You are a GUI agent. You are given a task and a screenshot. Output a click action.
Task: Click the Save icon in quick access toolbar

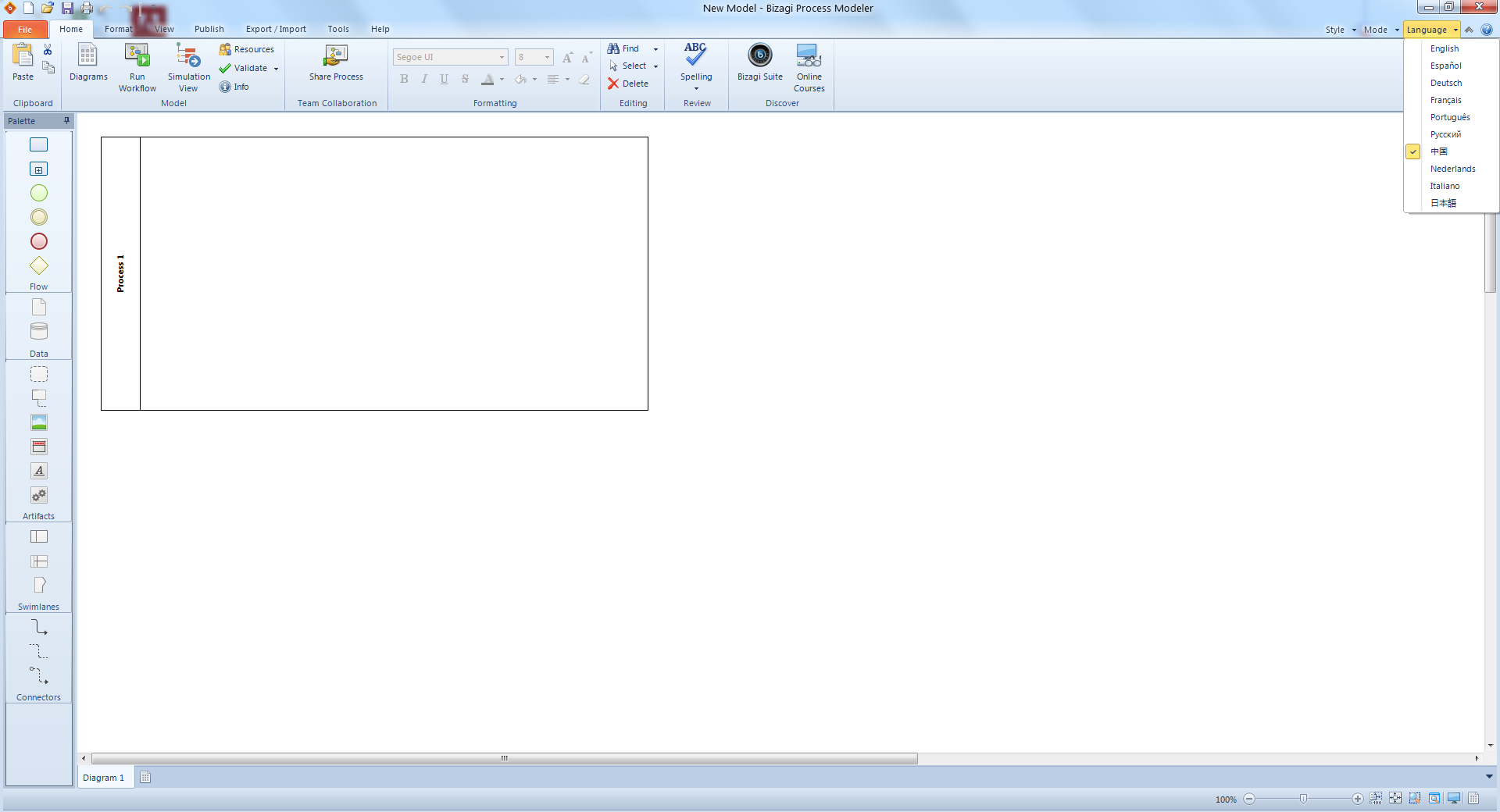pyautogui.click(x=67, y=9)
